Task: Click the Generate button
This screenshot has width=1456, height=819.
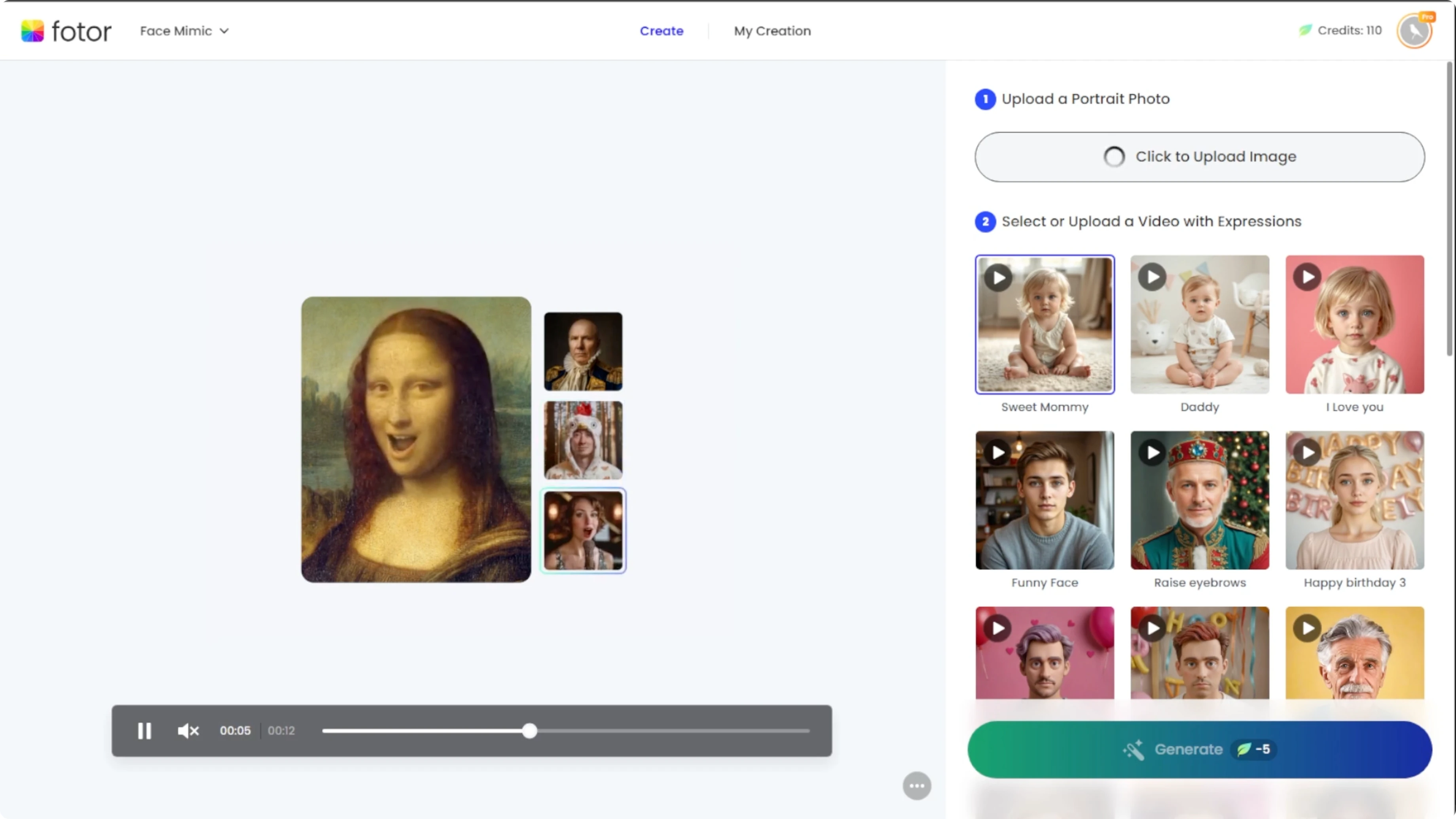Action: 1199,749
